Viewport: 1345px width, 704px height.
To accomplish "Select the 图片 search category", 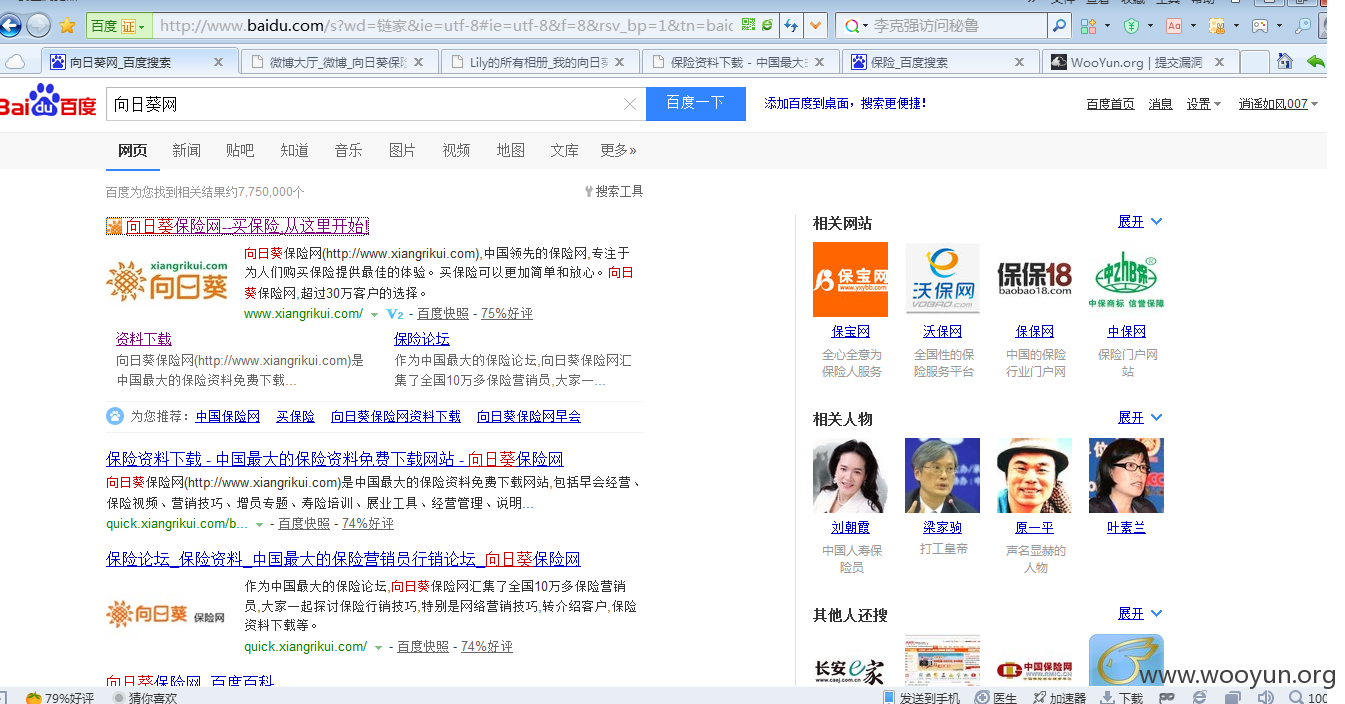I will (402, 150).
